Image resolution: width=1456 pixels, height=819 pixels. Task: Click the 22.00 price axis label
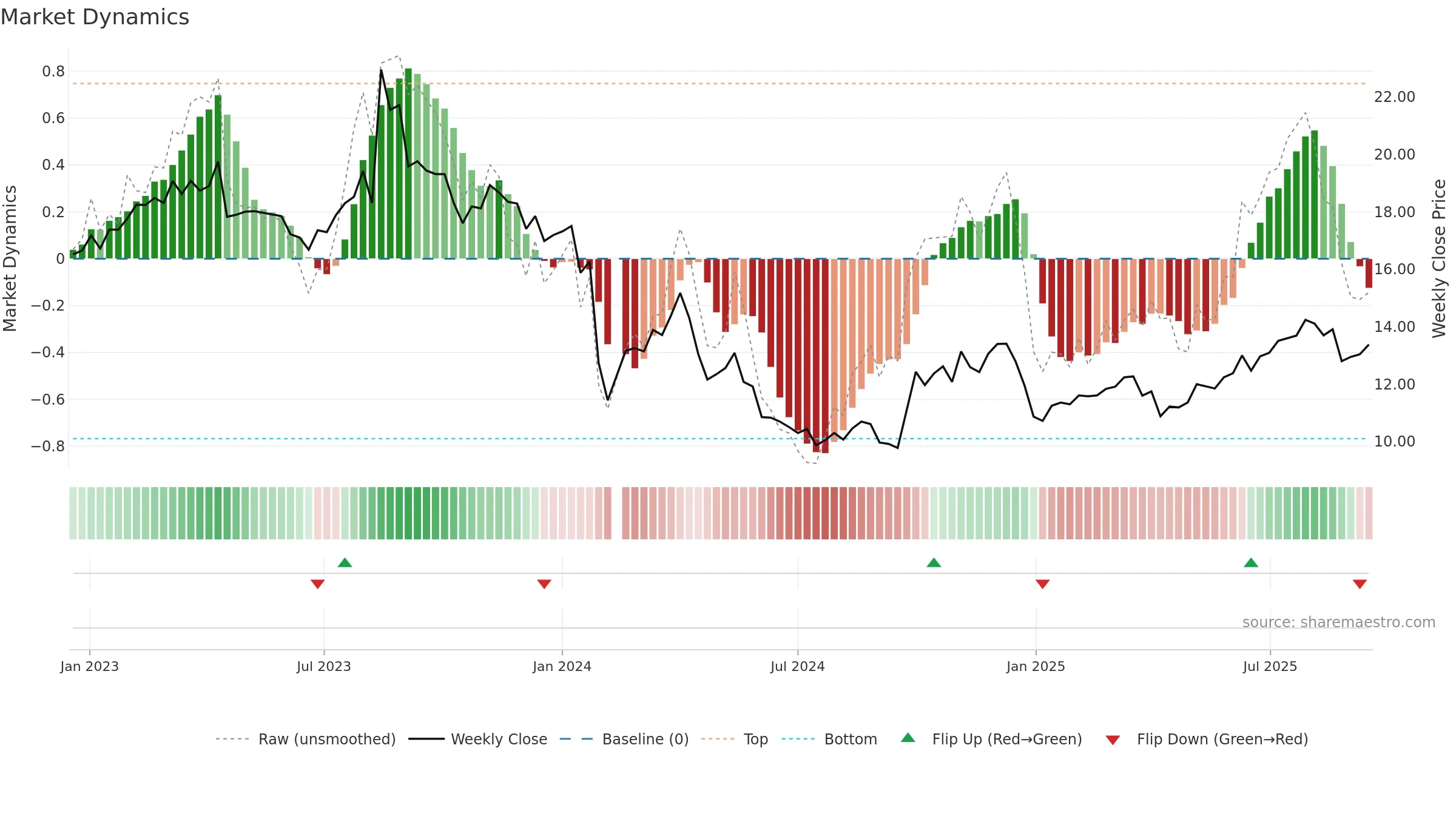(x=1395, y=97)
